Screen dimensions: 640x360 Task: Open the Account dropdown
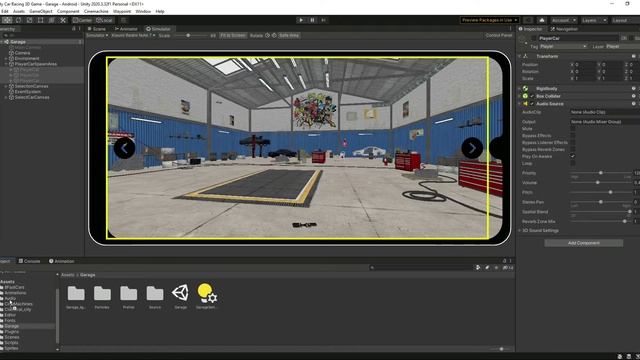point(564,20)
